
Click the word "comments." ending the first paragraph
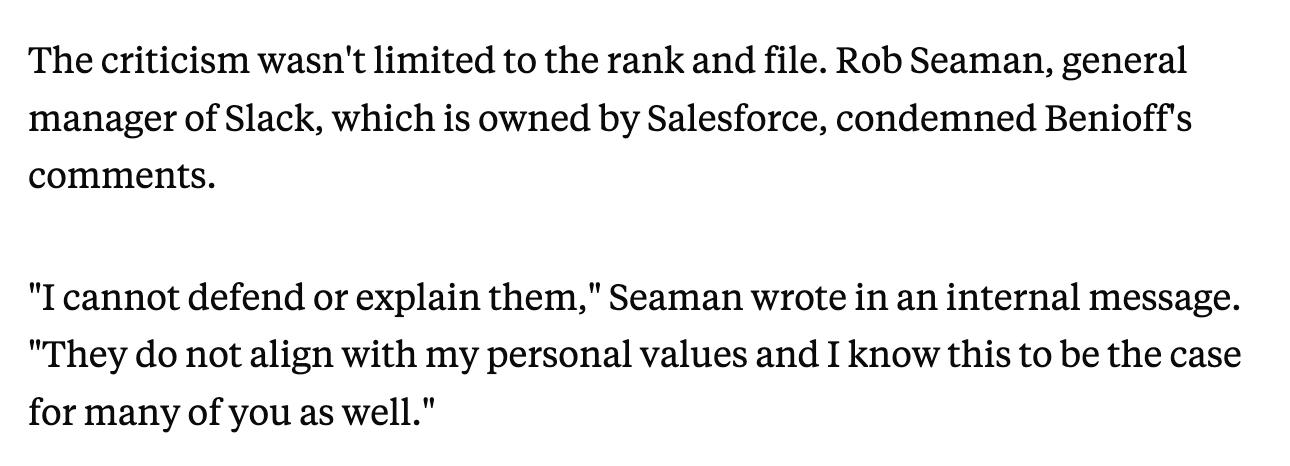(x=121, y=177)
